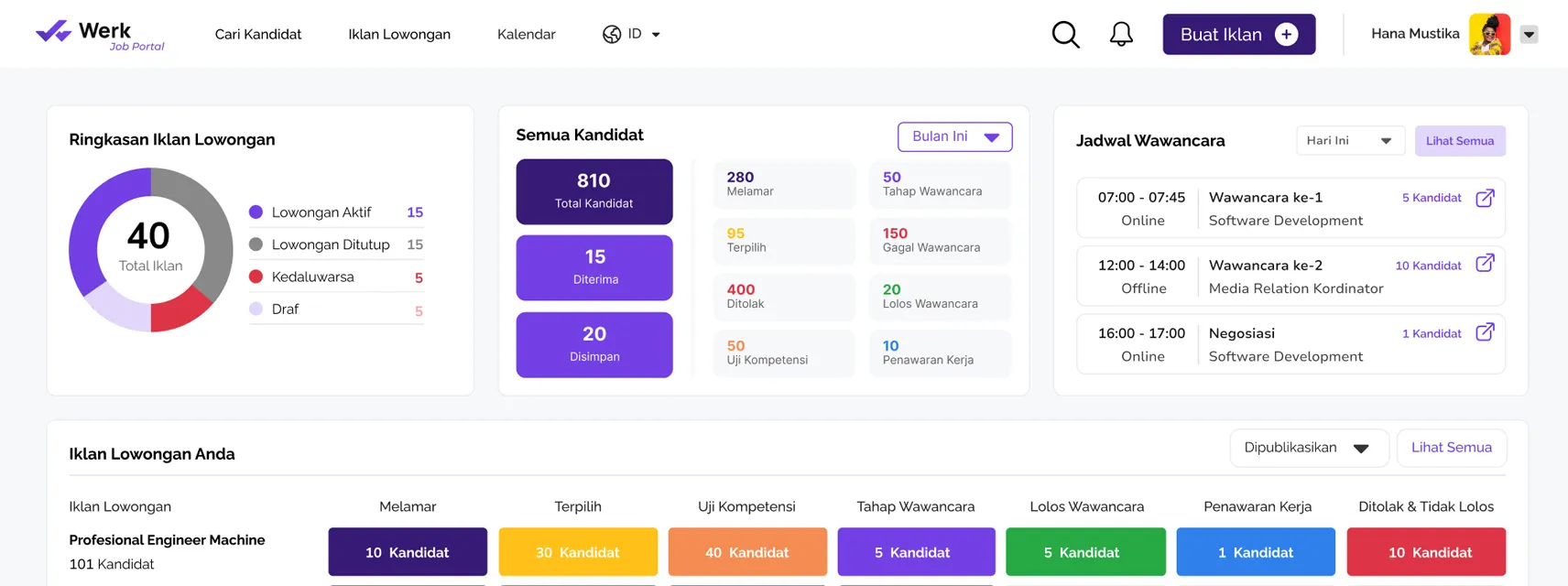The image size is (1568, 586).
Task: Click Lihat Semua for Iklan Lowongan Anda
Action: [1451, 448]
